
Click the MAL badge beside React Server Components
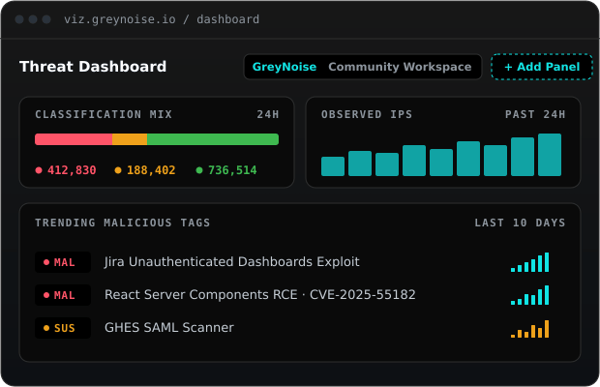pyautogui.click(x=63, y=295)
